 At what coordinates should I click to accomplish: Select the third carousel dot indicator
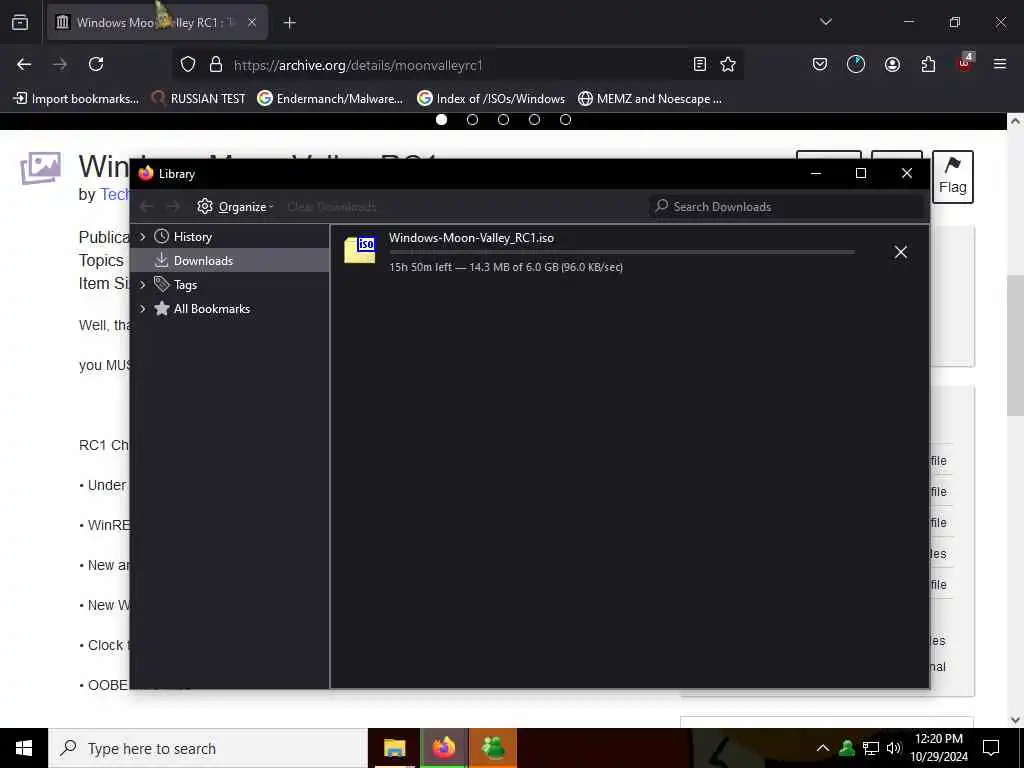tap(504, 120)
